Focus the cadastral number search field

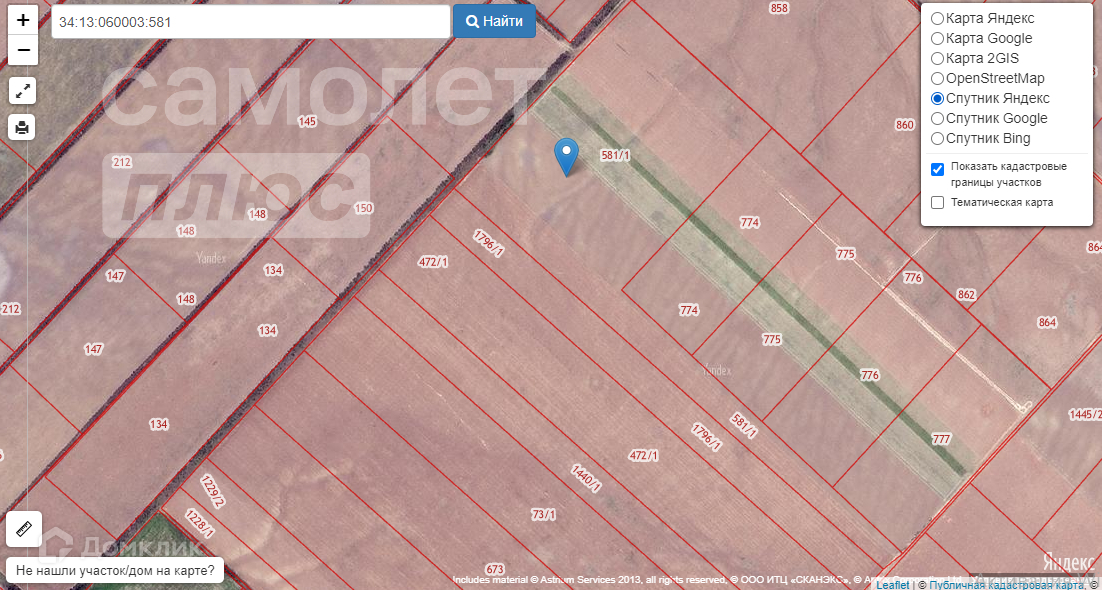click(x=251, y=22)
